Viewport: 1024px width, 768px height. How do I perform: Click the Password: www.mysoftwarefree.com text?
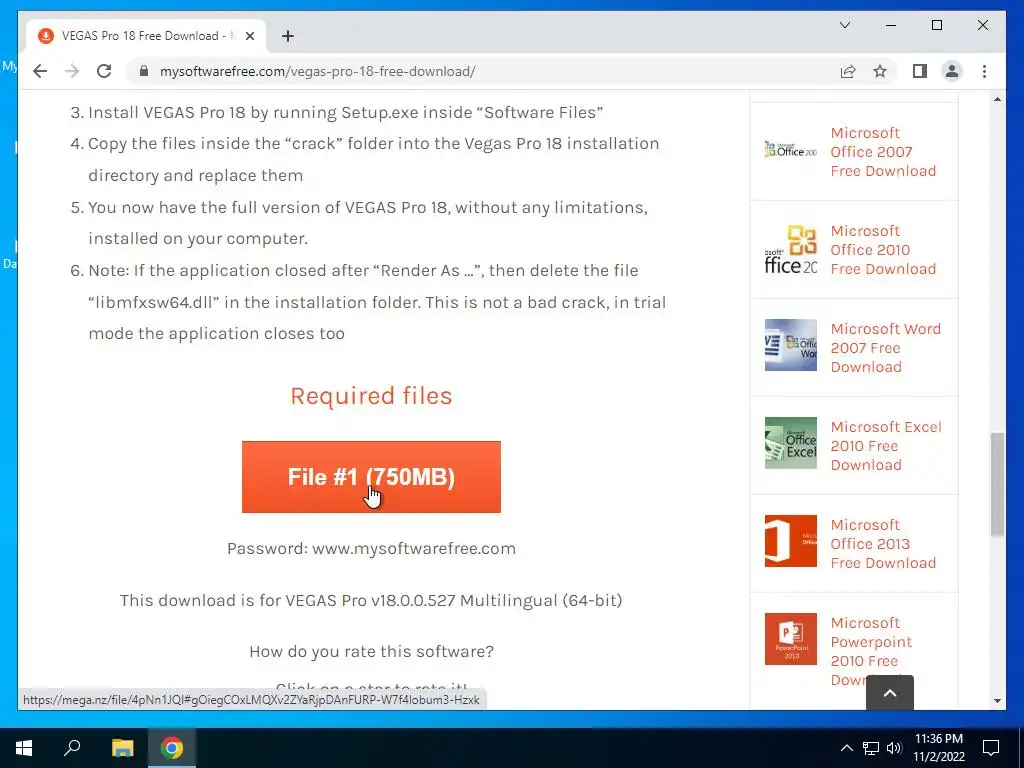tap(371, 548)
